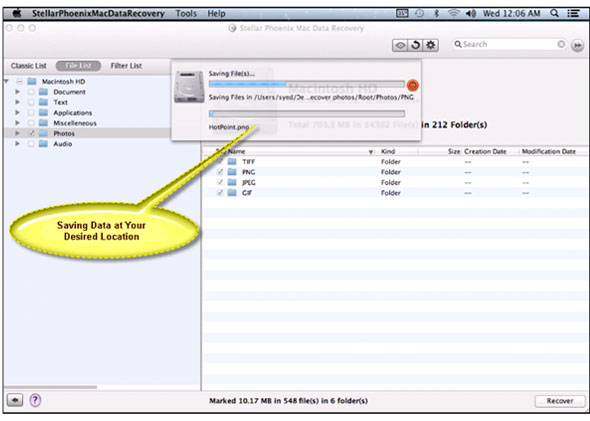Open the Help menu
This screenshot has height=421, width=590.
click(x=217, y=14)
